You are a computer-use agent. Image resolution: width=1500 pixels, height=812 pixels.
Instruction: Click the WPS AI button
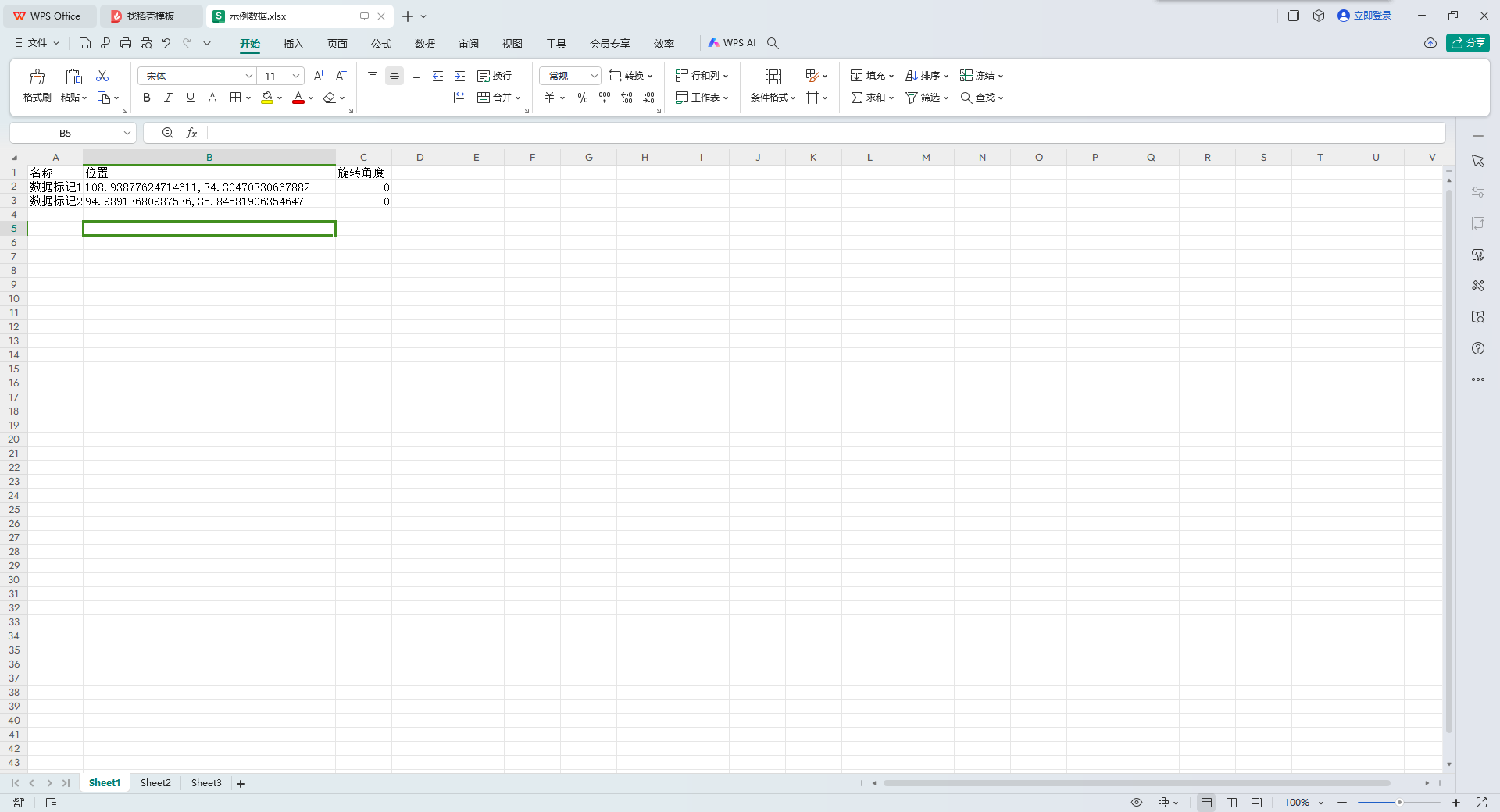(x=732, y=43)
